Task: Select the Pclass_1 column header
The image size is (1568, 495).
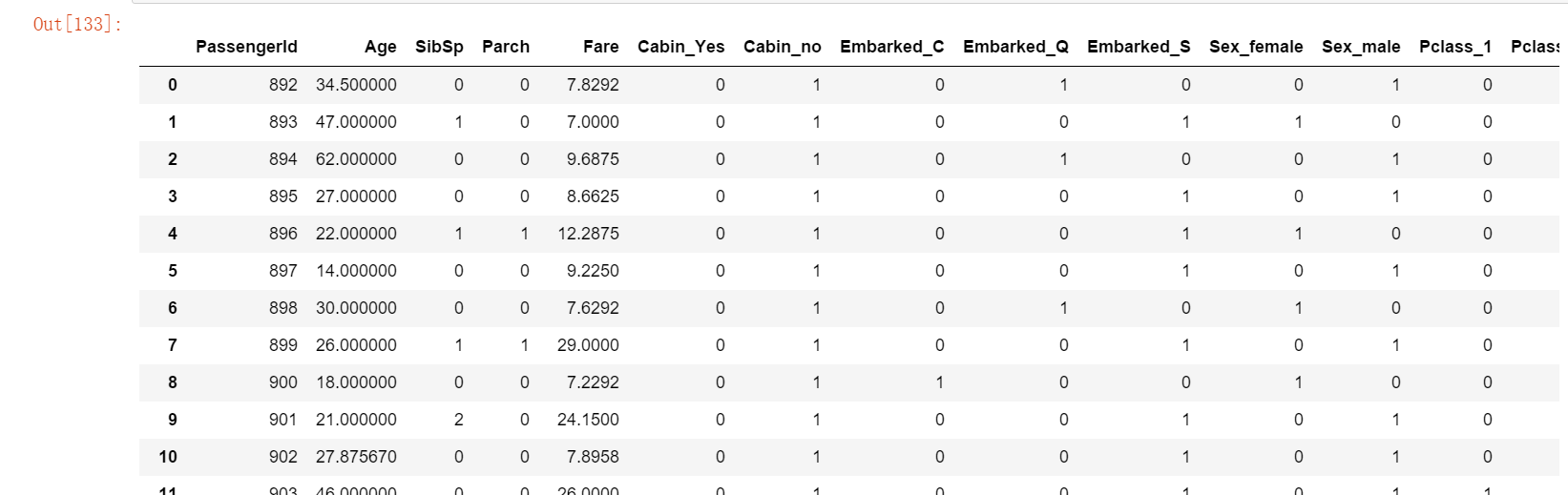Action: coord(1454,47)
